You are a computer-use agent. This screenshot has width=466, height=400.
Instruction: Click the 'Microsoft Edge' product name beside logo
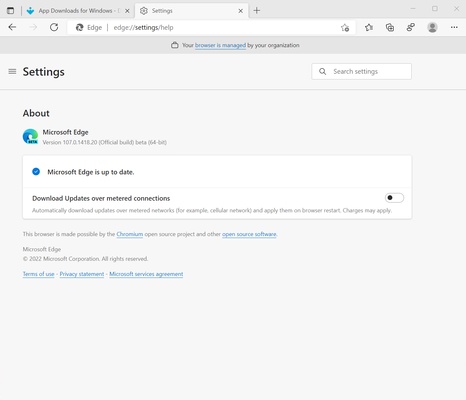pos(65,132)
